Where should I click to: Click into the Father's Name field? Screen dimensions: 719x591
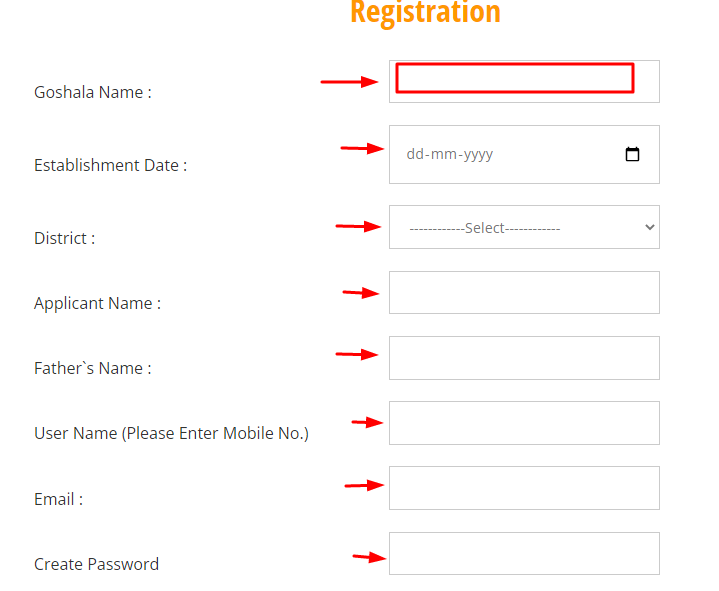524,358
